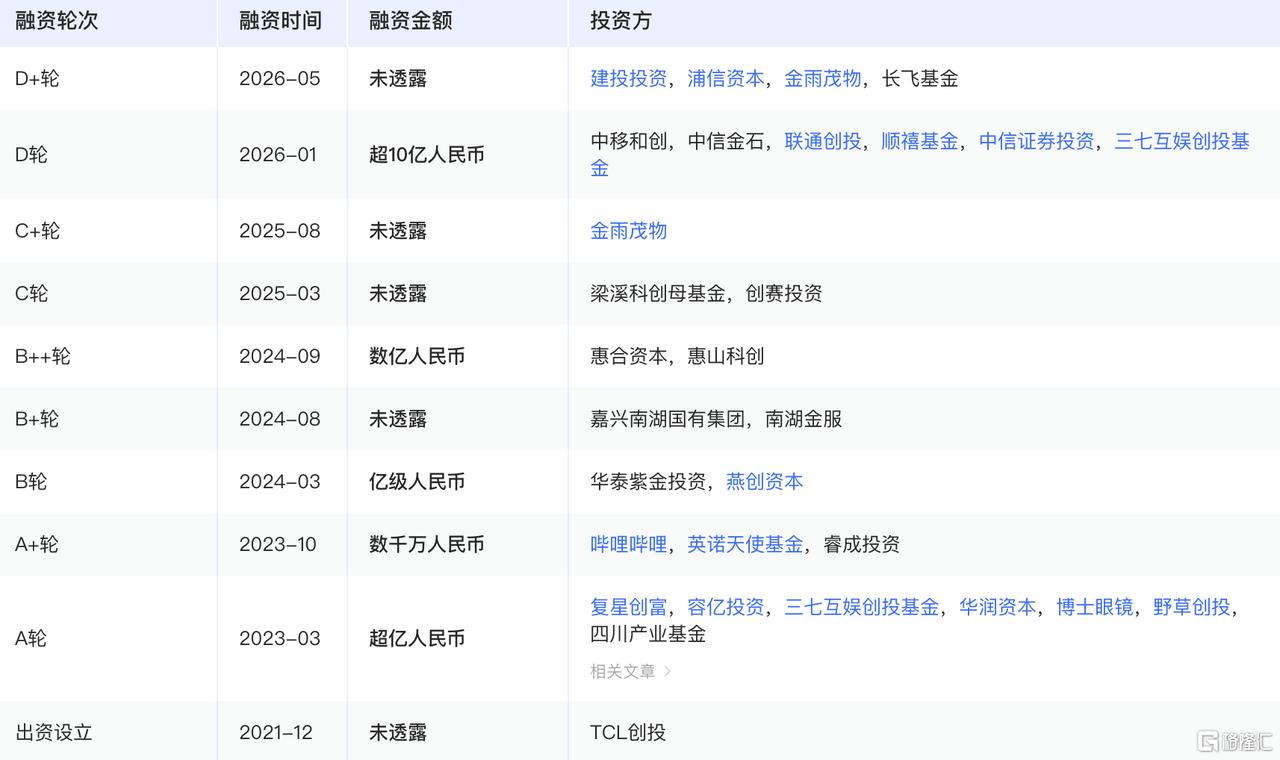1280x760 pixels.
Task: Visit the 博士眼镜 investor page
Action: click(x=1095, y=607)
